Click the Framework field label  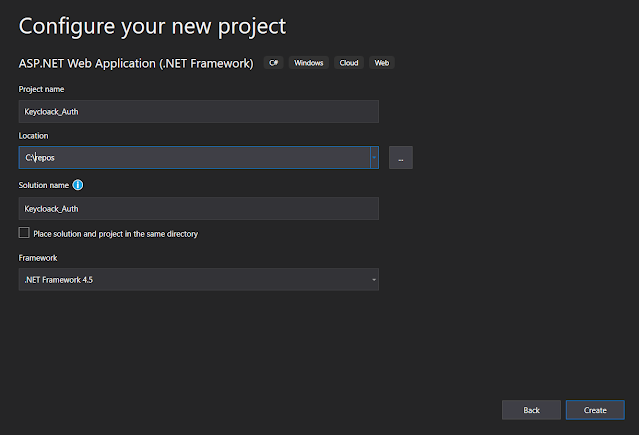coord(38,257)
